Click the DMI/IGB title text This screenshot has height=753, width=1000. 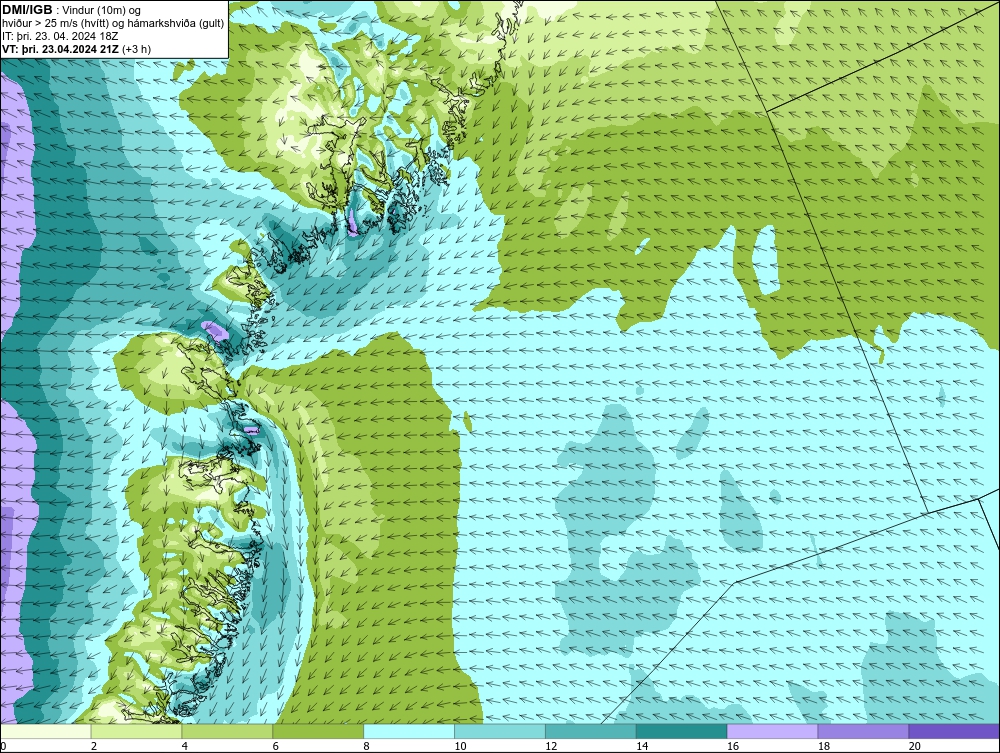tap(27, 10)
